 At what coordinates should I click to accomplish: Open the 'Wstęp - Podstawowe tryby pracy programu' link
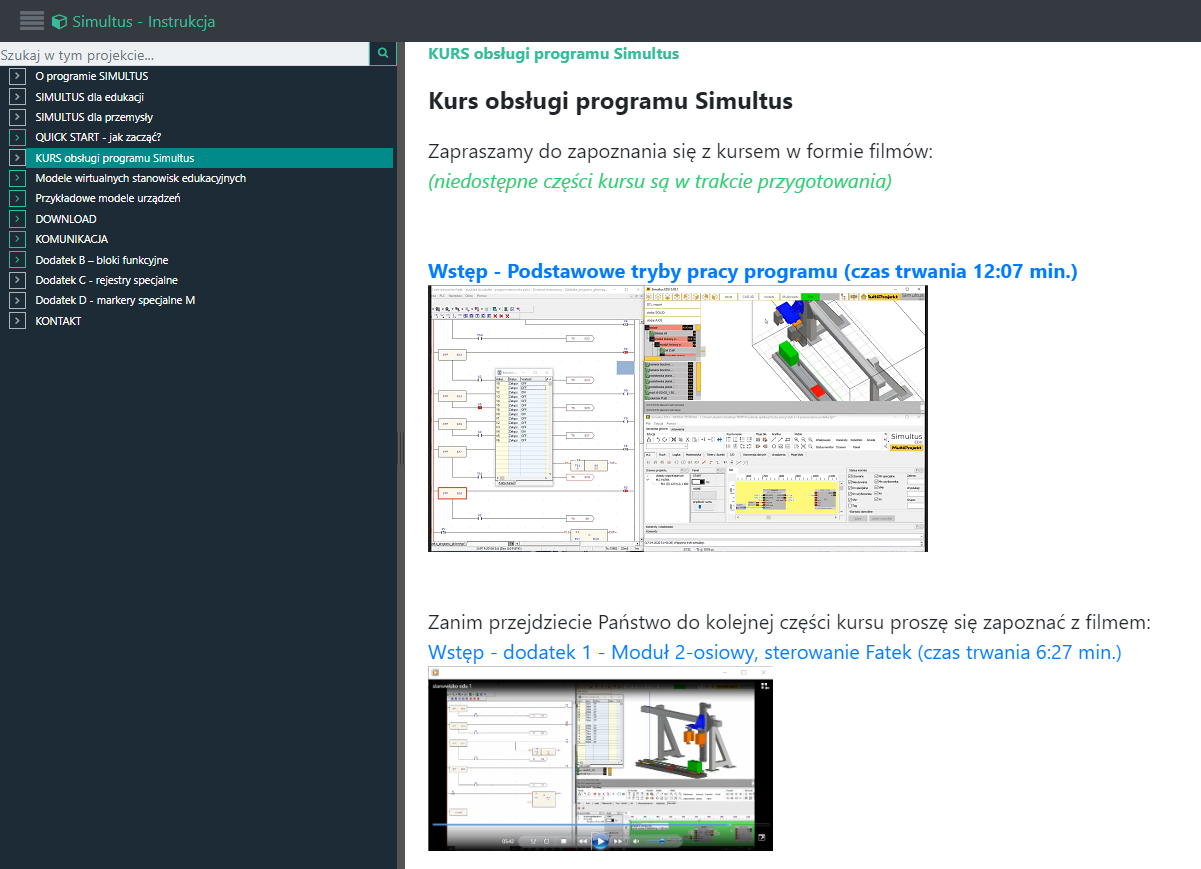coord(753,271)
